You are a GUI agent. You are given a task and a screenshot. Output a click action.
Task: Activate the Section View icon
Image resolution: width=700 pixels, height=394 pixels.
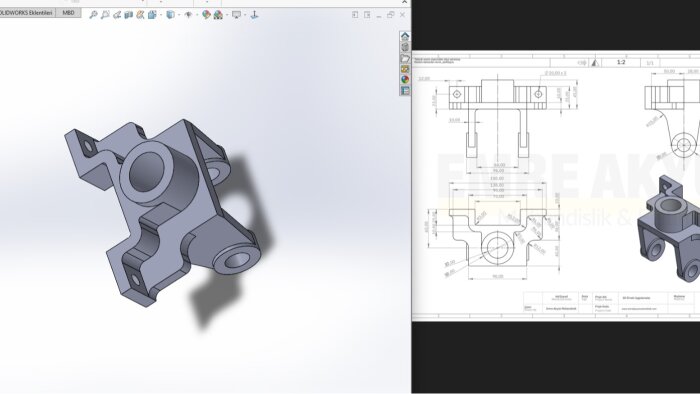click(129, 15)
